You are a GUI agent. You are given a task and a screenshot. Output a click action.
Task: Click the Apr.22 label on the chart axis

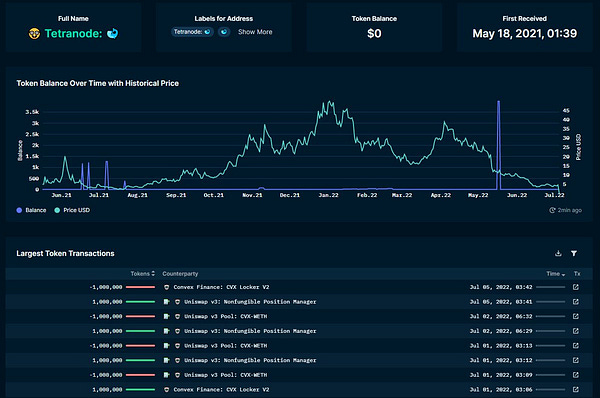click(x=441, y=195)
